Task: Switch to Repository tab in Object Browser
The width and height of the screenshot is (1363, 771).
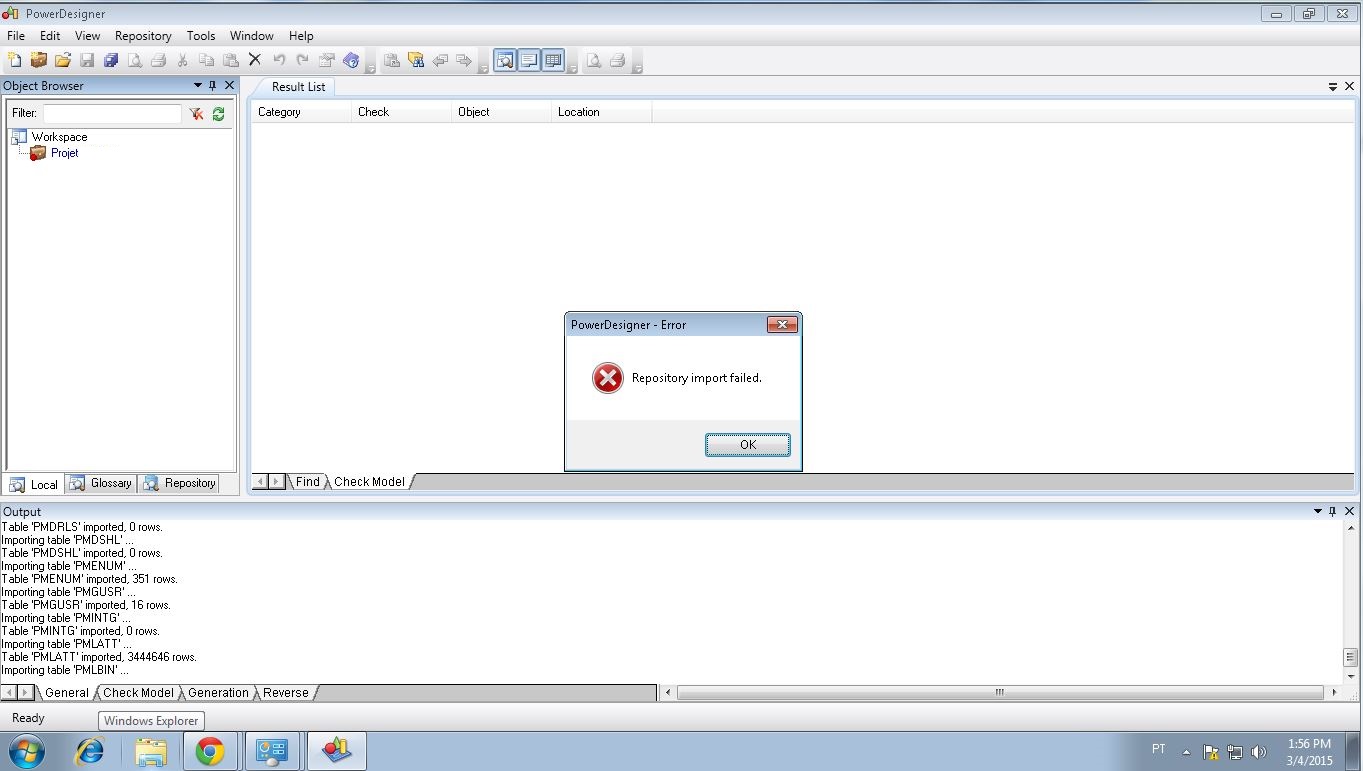Action: point(179,483)
